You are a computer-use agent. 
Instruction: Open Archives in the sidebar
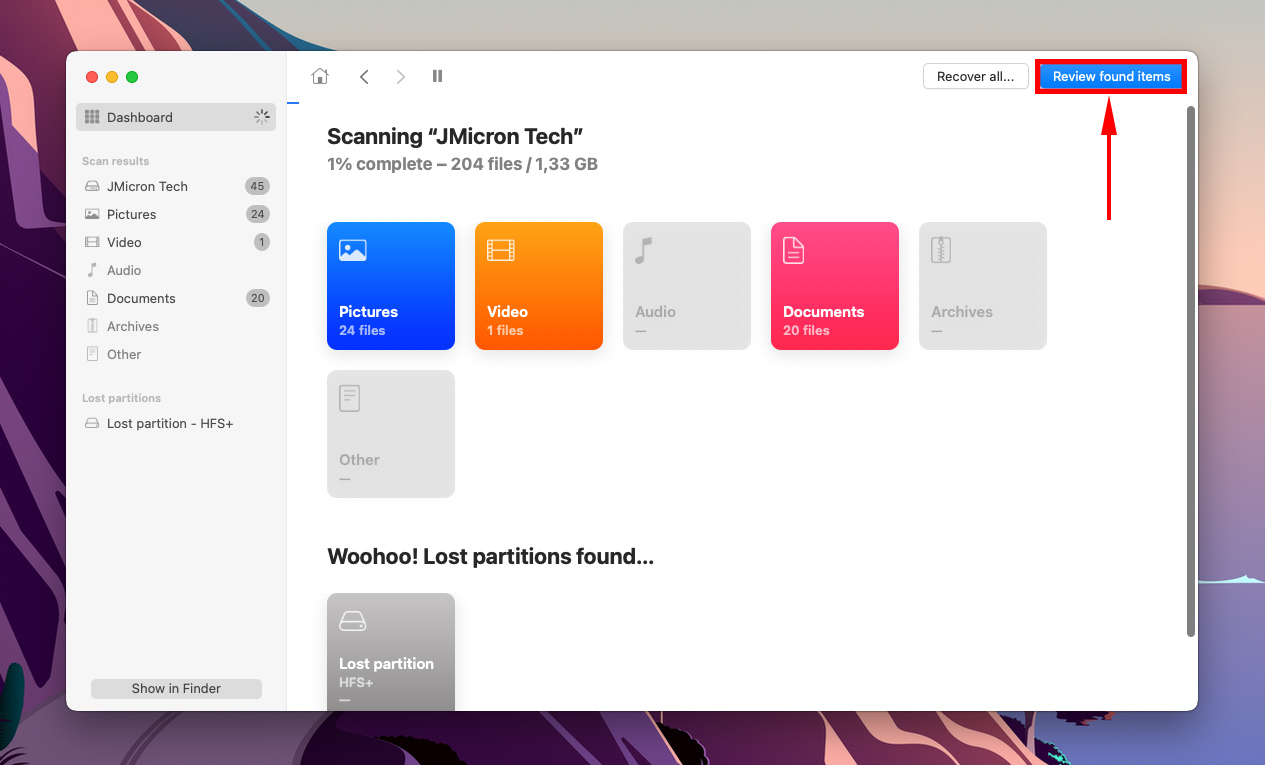tap(176, 326)
